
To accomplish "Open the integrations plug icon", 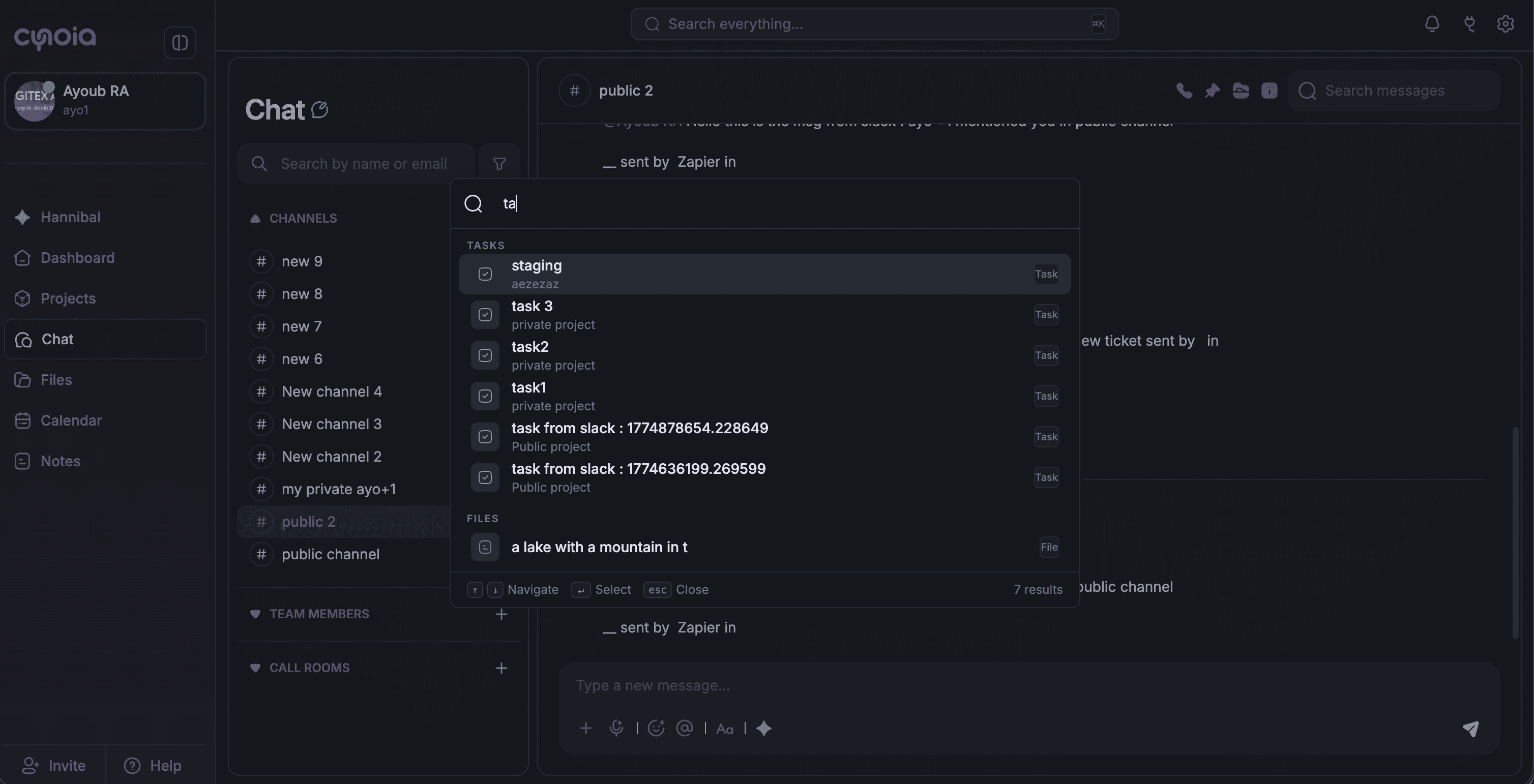I will coord(1469,24).
